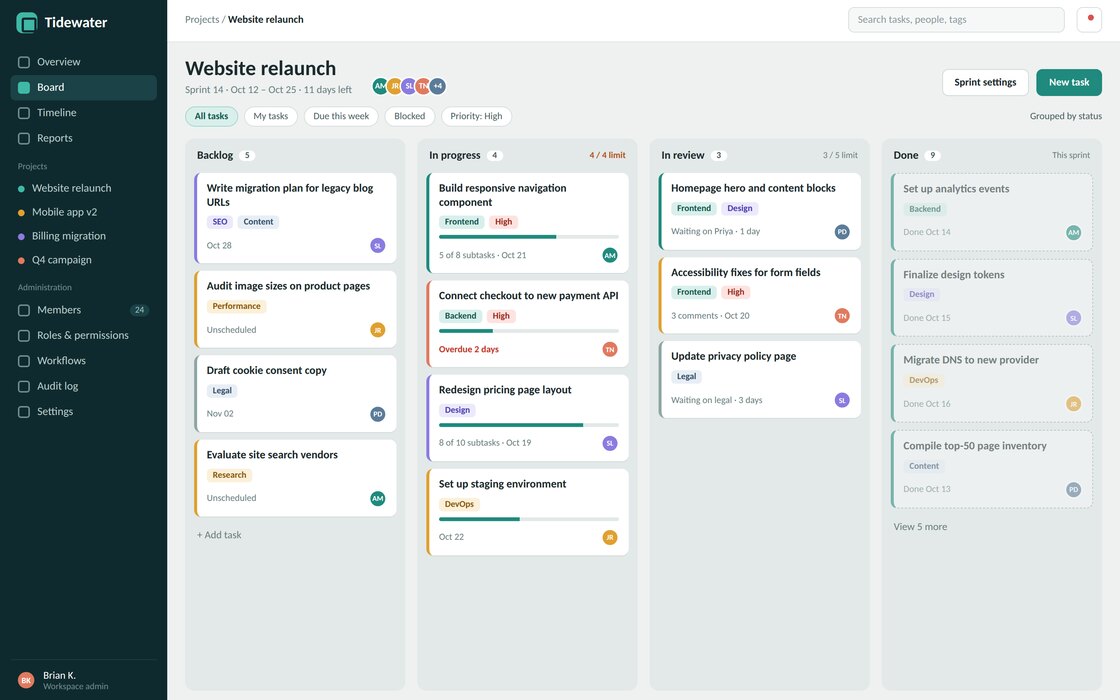Go to Projects in the breadcrumb

coord(202,19)
